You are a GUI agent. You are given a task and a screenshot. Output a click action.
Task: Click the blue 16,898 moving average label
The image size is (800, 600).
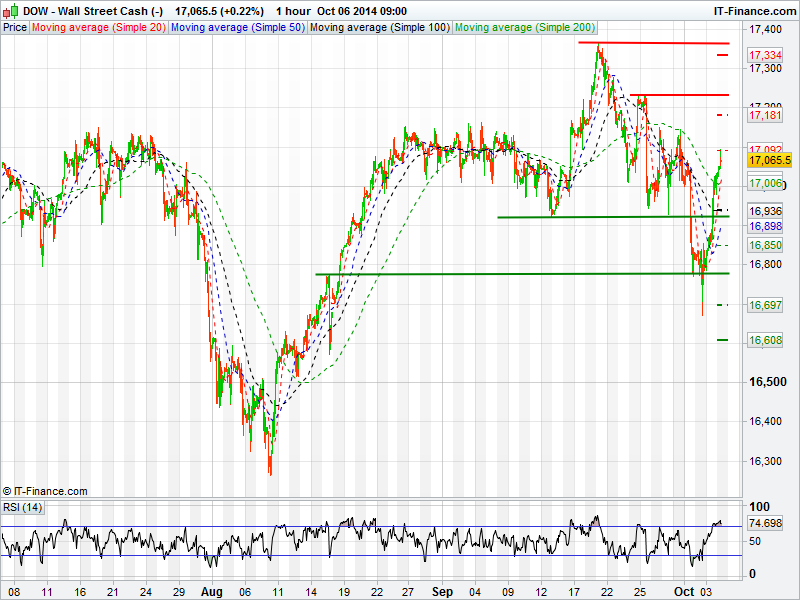click(765, 226)
